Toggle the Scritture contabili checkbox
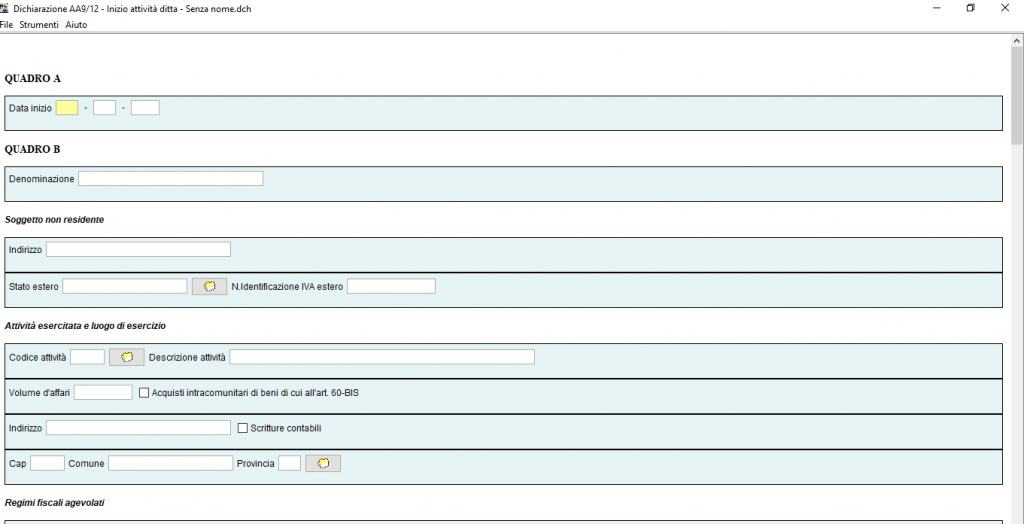Viewport: 1024px width, 524px height. (242, 428)
